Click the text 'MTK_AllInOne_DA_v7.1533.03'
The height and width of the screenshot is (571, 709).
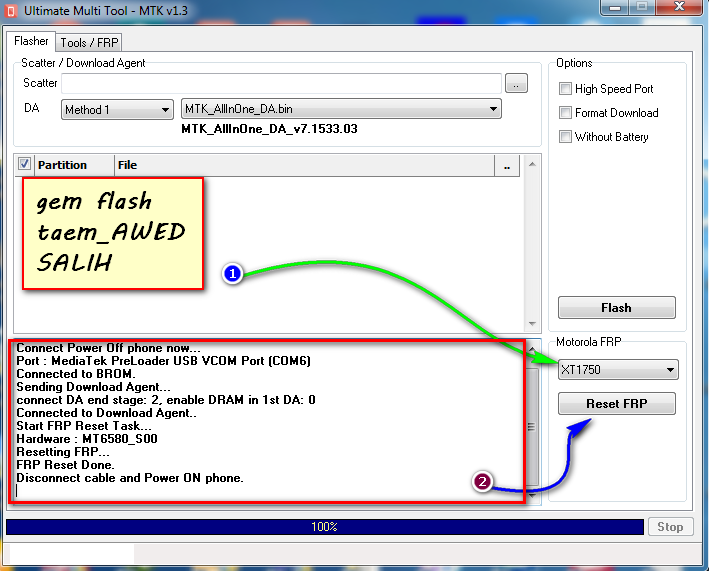[x=269, y=129]
